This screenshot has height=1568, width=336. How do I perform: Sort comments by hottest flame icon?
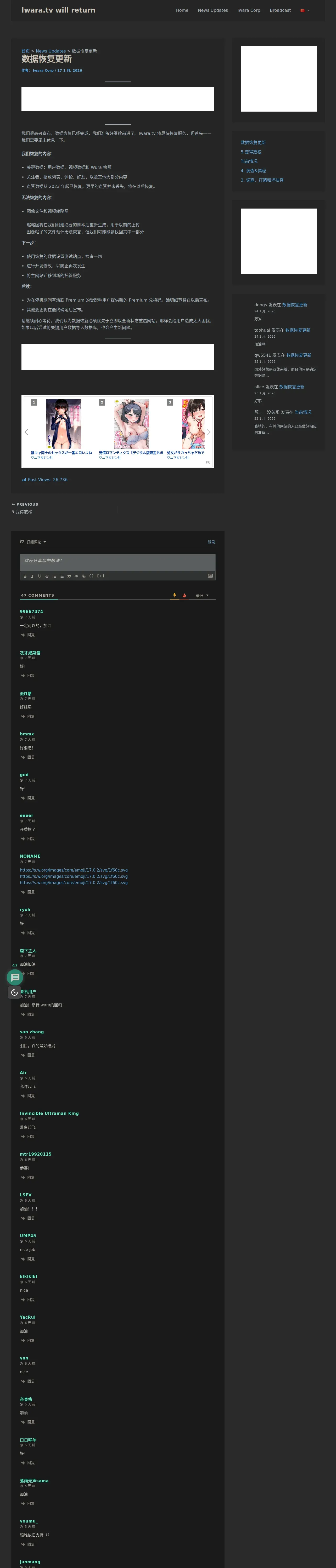184,595
